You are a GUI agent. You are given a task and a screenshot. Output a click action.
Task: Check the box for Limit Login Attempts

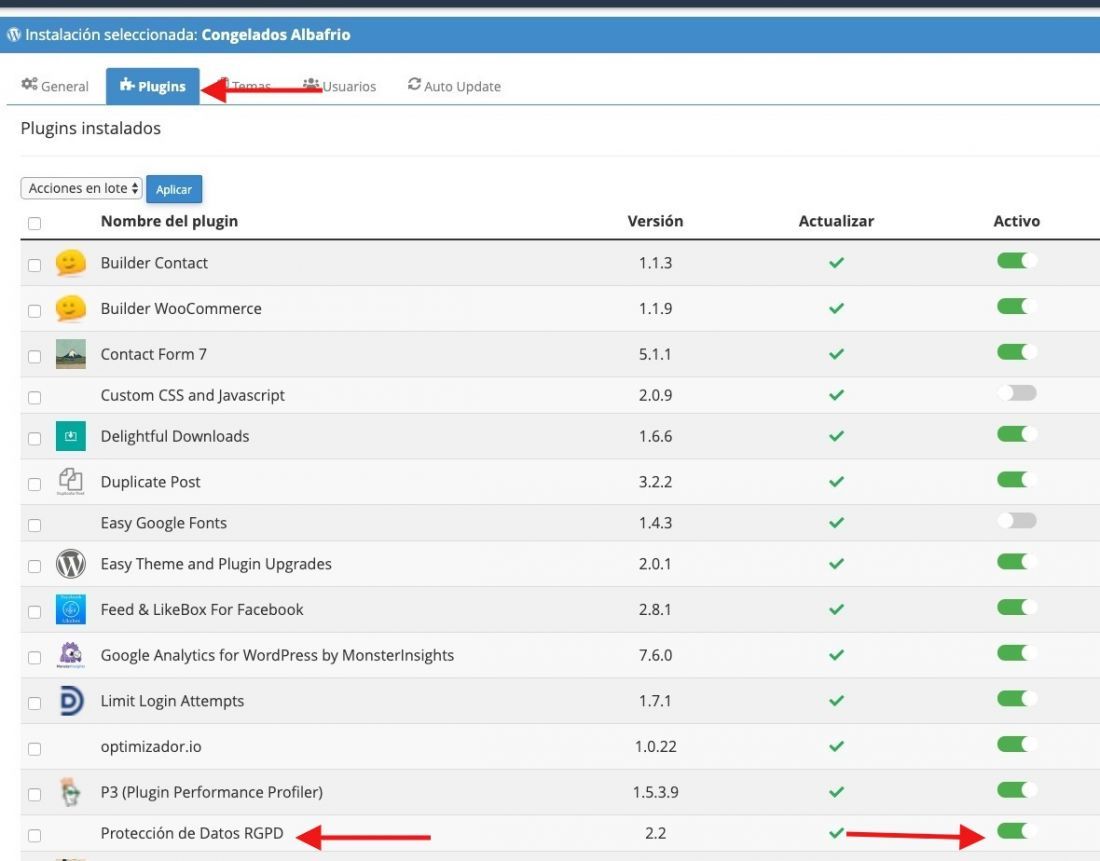tap(34, 703)
